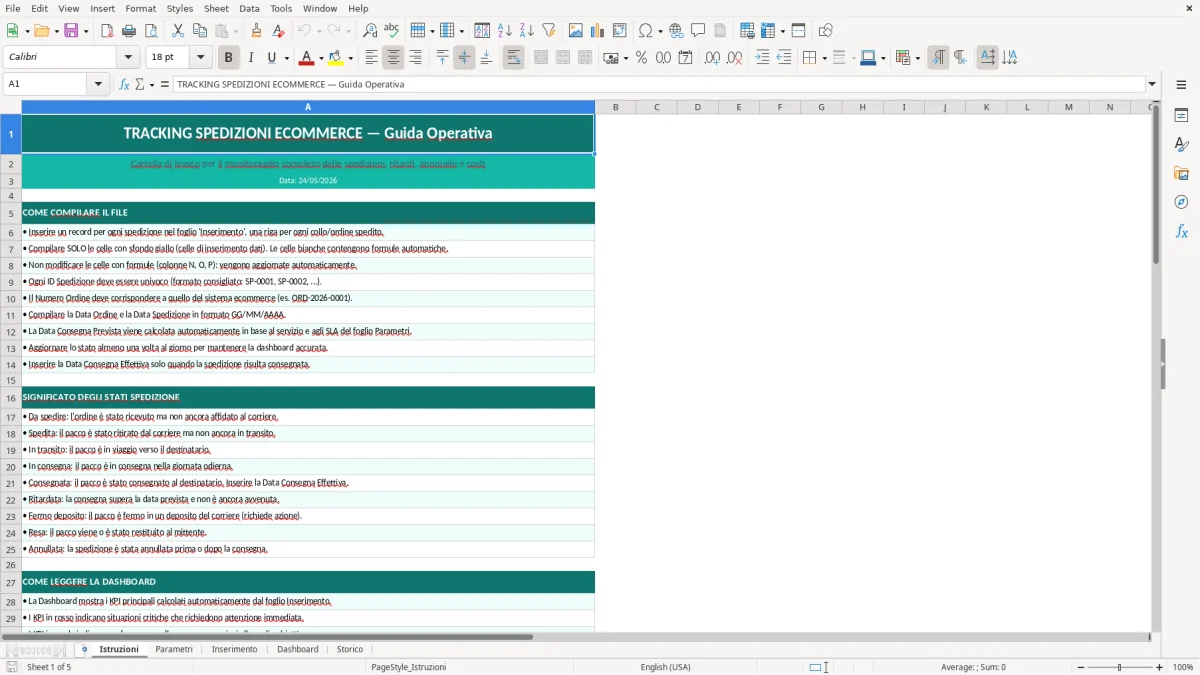Open Print Preview via toolbar icon
Image resolution: width=1200 pixels, height=675 pixels.
[151, 31]
